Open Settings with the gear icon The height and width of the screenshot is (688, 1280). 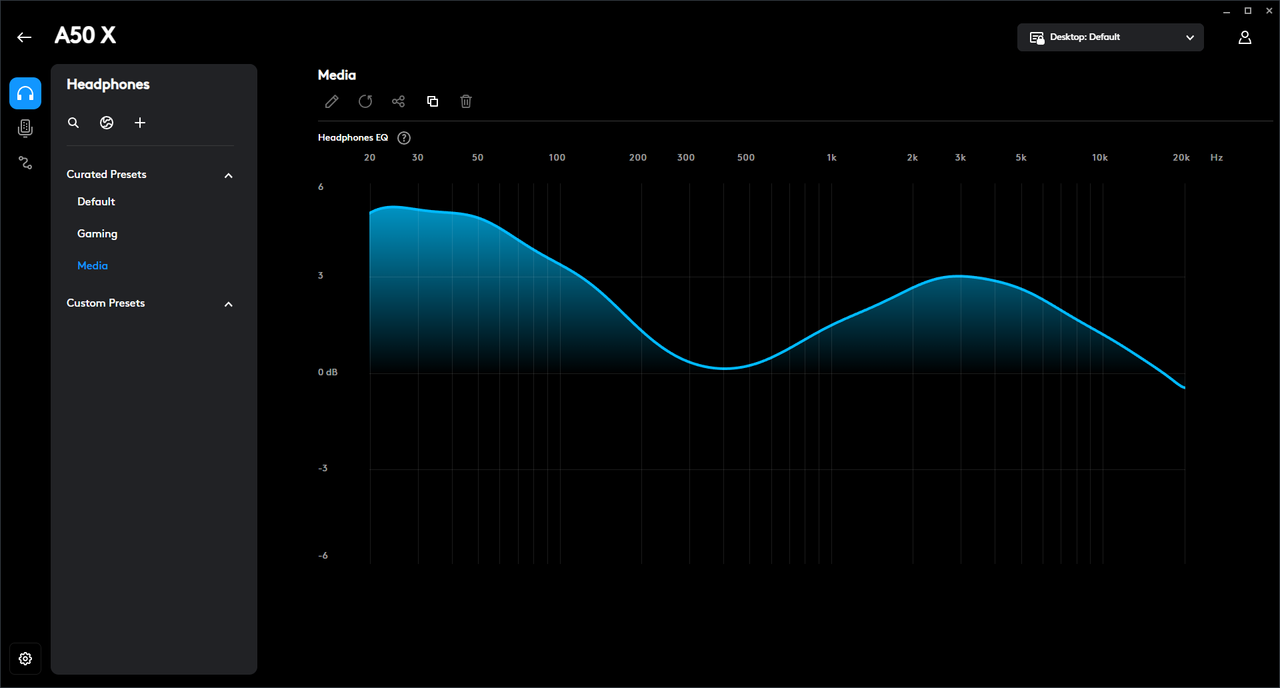[25, 658]
